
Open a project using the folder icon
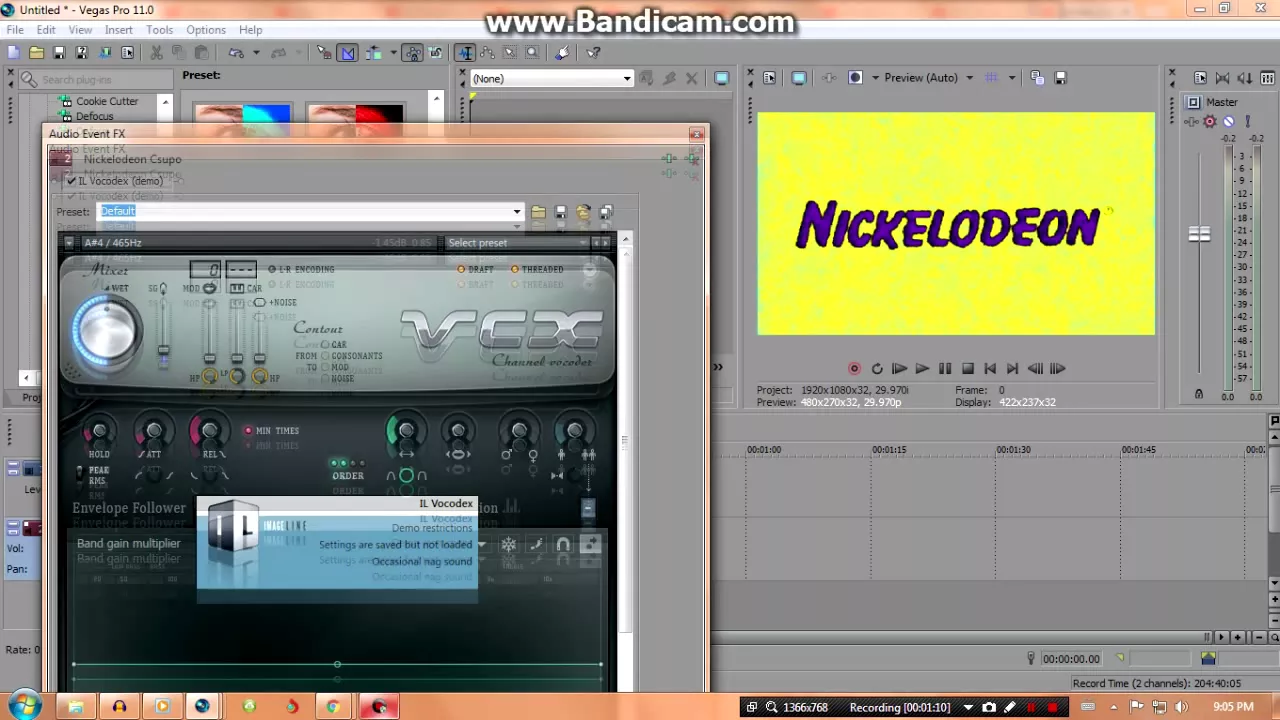(x=37, y=53)
